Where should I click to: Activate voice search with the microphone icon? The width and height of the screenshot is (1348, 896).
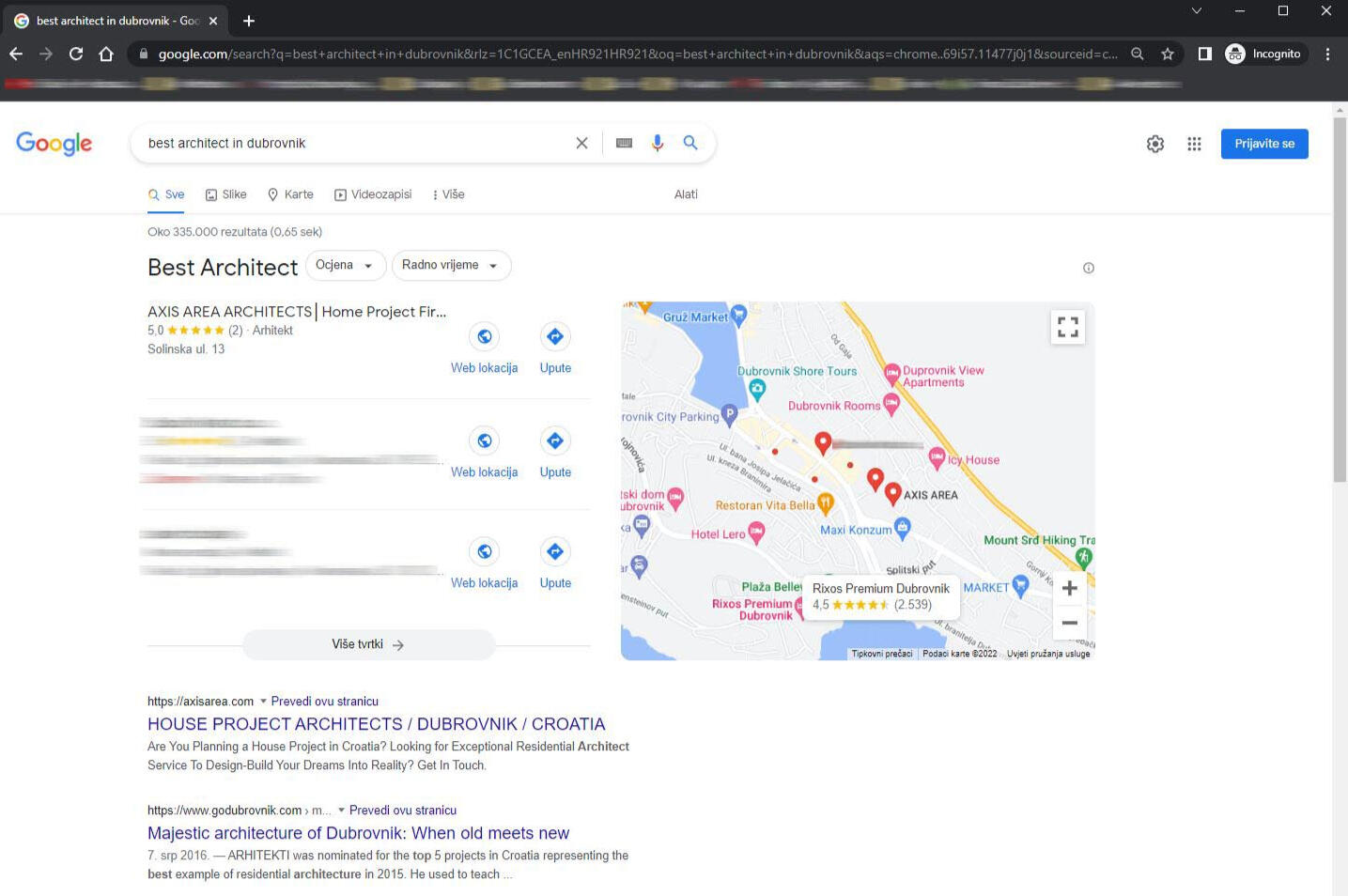click(657, 143)
